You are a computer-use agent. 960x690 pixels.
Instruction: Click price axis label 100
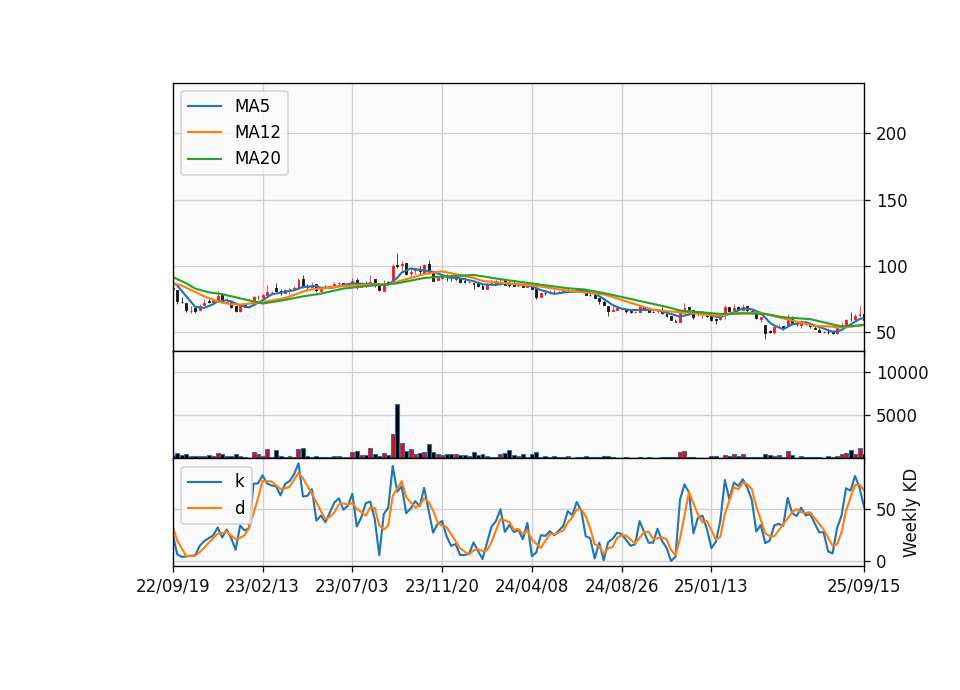[x=891, y=267]
